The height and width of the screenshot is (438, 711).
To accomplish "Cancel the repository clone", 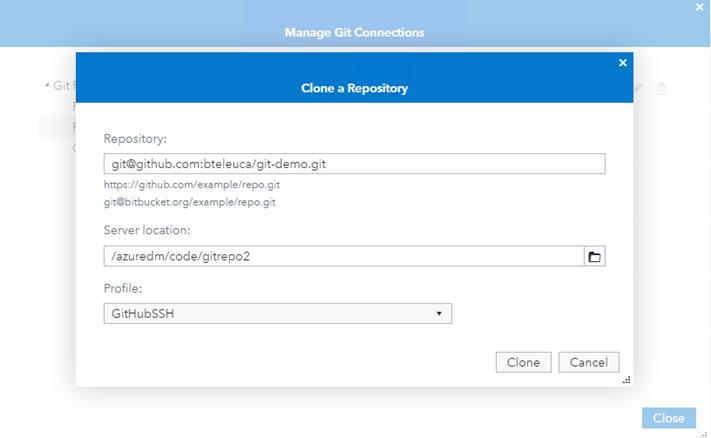I will click(589, 362).
